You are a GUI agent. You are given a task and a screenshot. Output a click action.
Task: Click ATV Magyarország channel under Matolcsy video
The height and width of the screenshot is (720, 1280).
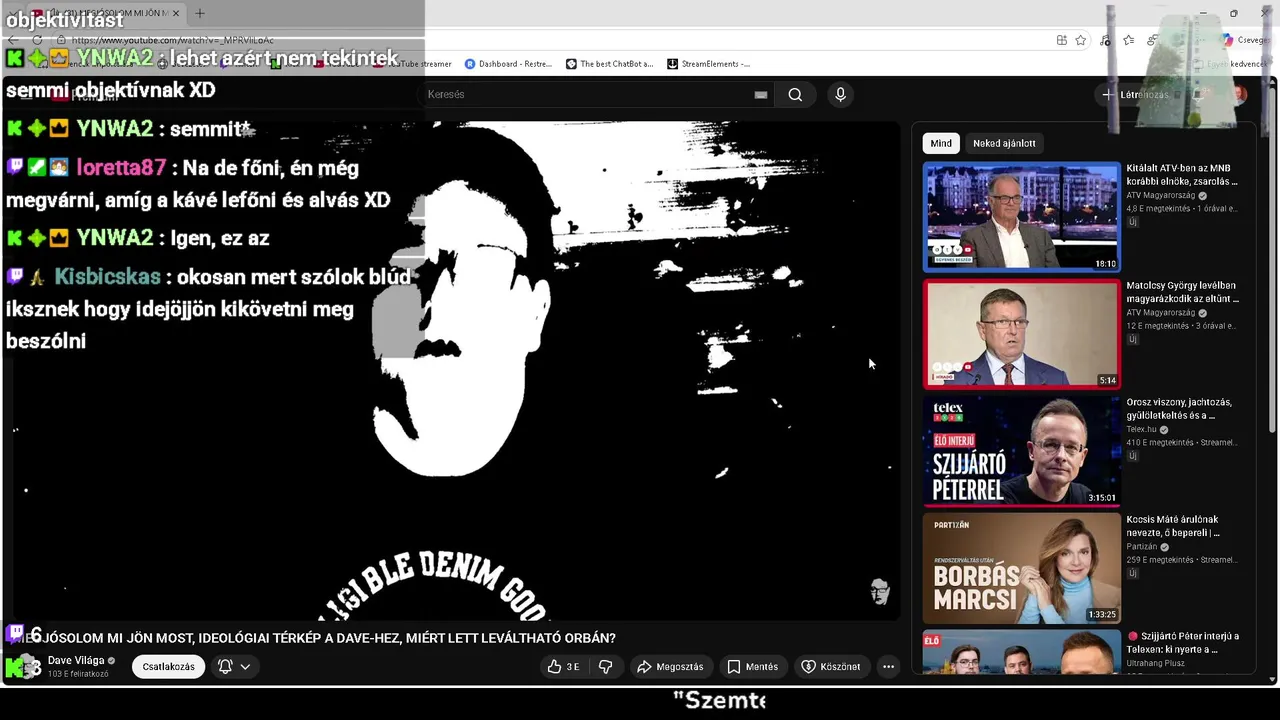tap(1161, 313)
